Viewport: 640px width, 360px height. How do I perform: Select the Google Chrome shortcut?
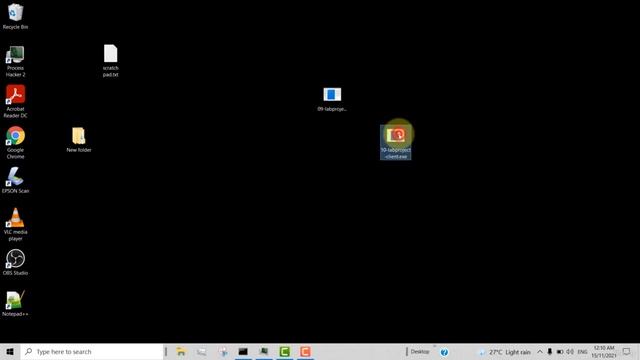tap(15, 142)
